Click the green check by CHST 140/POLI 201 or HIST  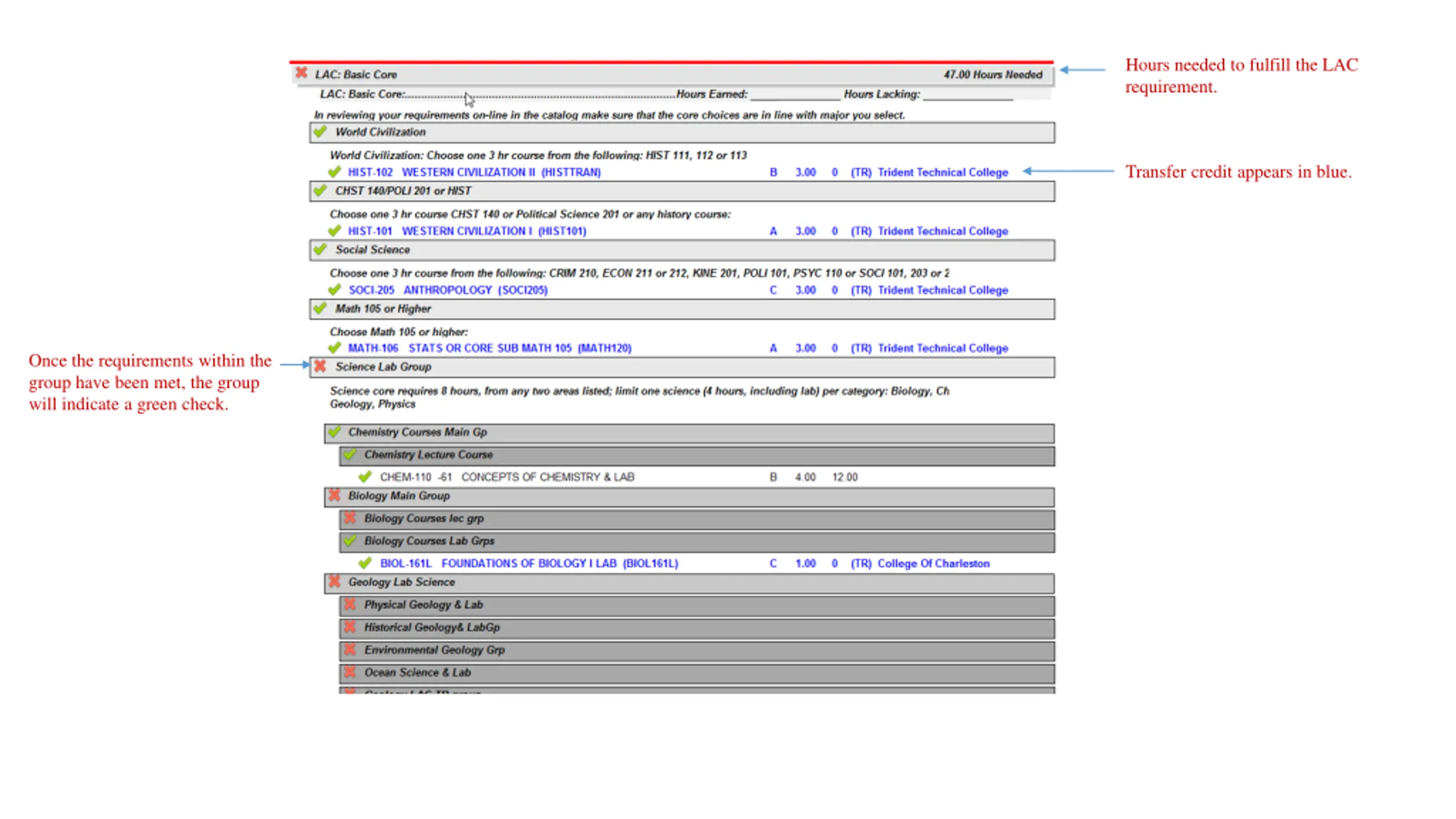click(x=320, y=190)
